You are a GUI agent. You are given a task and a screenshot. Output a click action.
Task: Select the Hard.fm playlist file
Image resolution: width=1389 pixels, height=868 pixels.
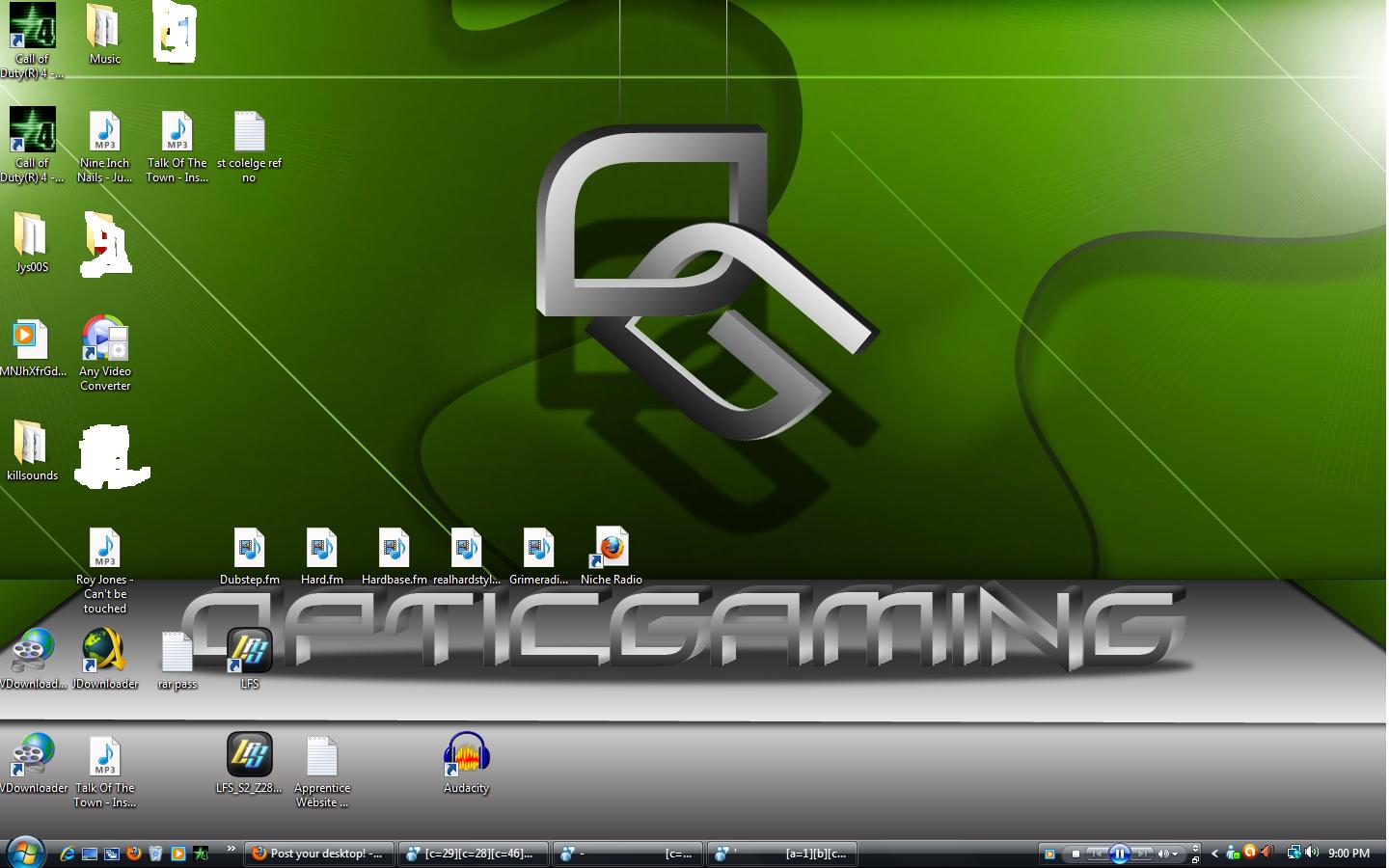click(321, 556)
